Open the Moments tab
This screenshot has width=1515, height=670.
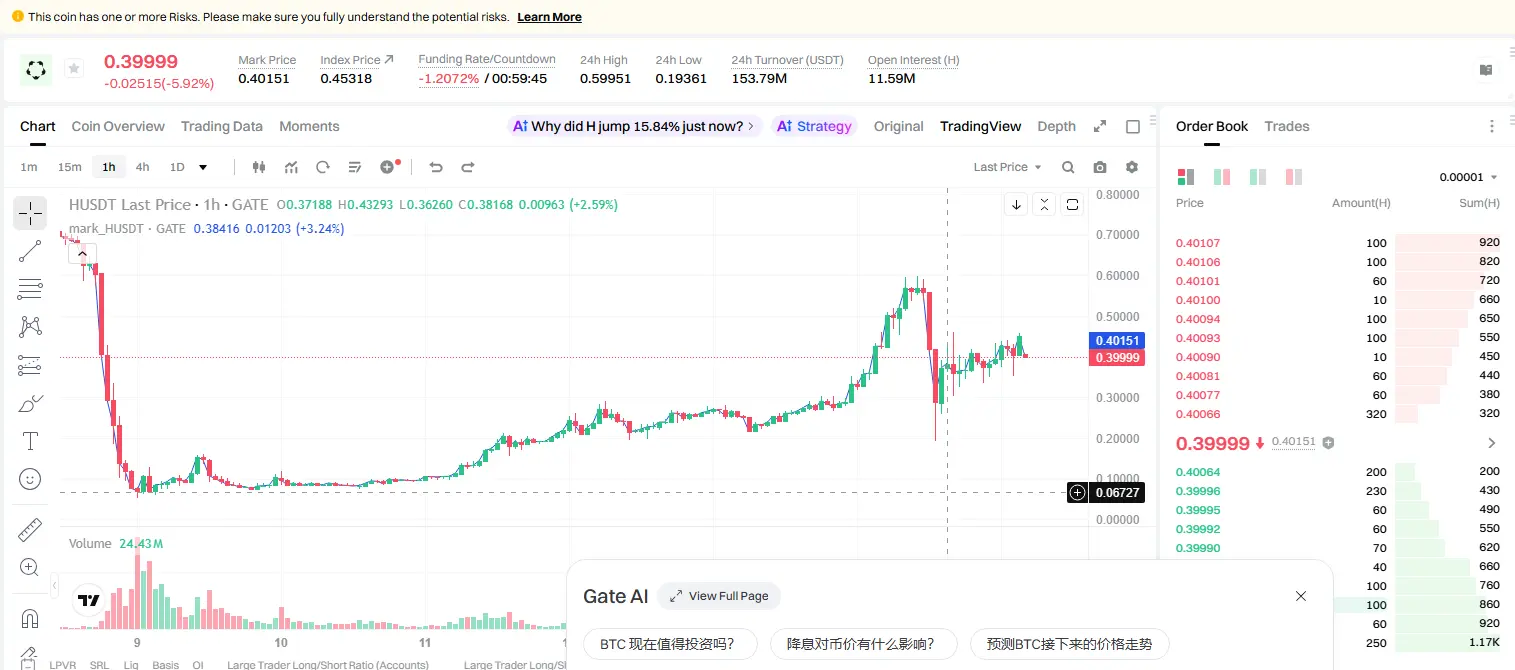coord(309,126)
